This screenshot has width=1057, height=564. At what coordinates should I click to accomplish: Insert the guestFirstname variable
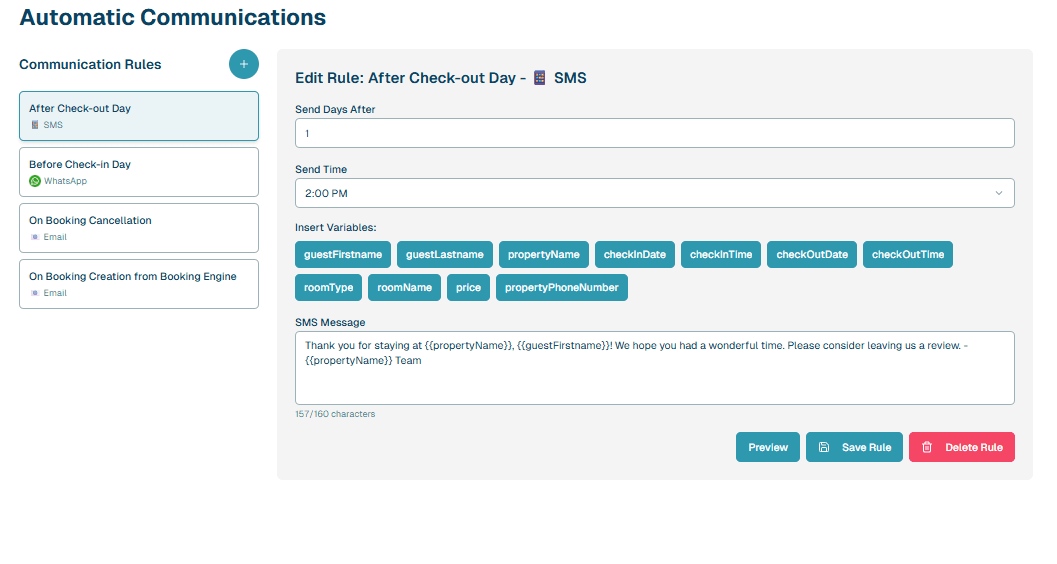(343, 255)
